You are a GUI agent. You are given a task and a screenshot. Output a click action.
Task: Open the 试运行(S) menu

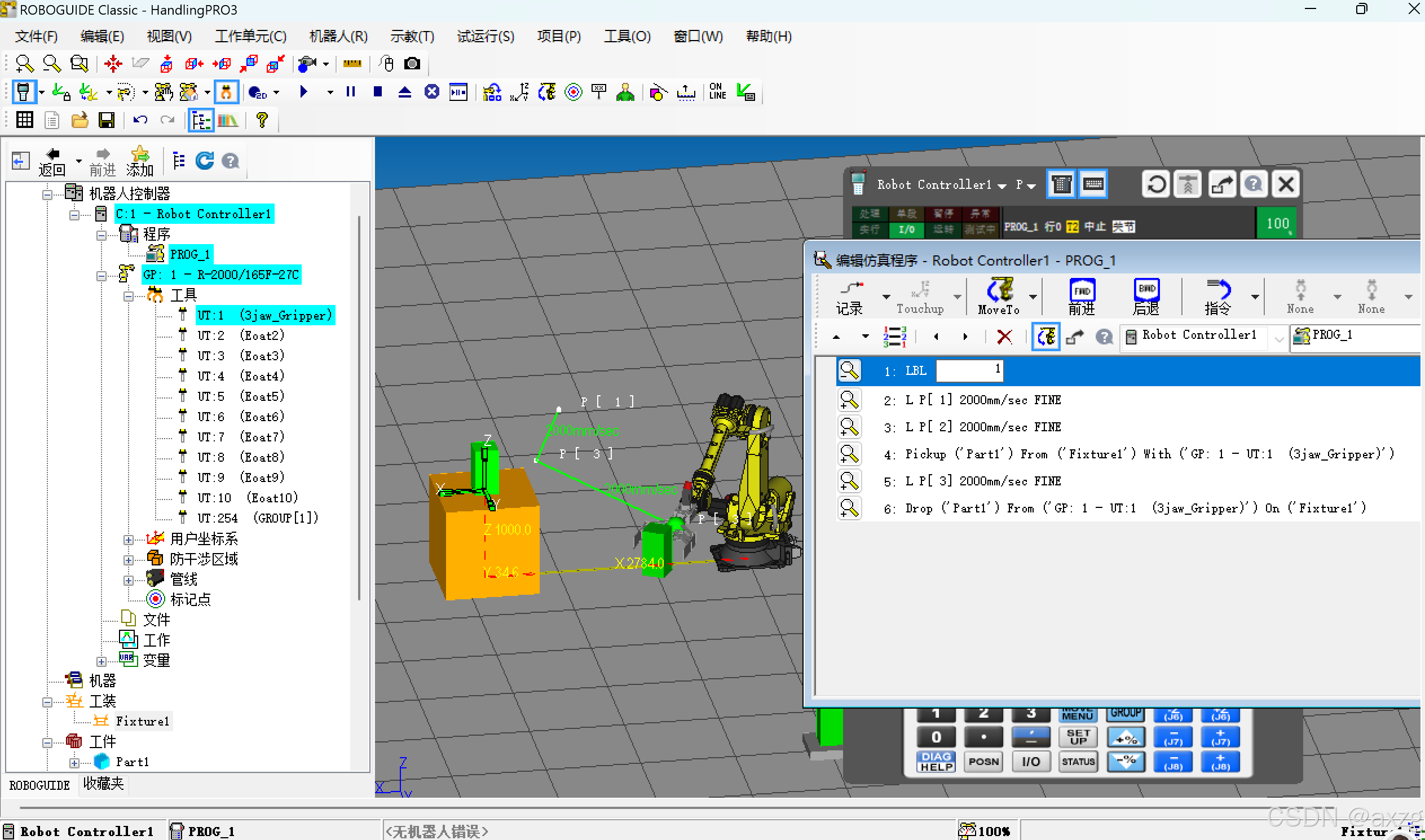coord(485,37)
